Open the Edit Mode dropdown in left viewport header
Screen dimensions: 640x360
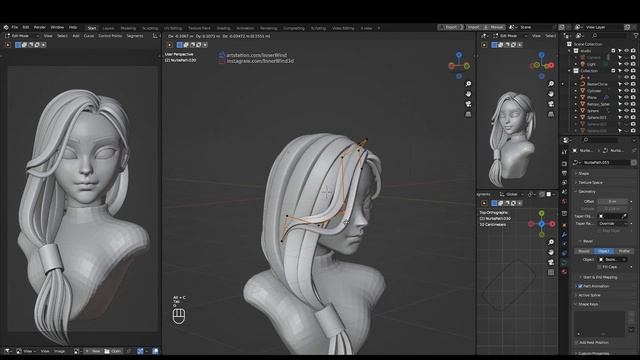tap(21, 36)
